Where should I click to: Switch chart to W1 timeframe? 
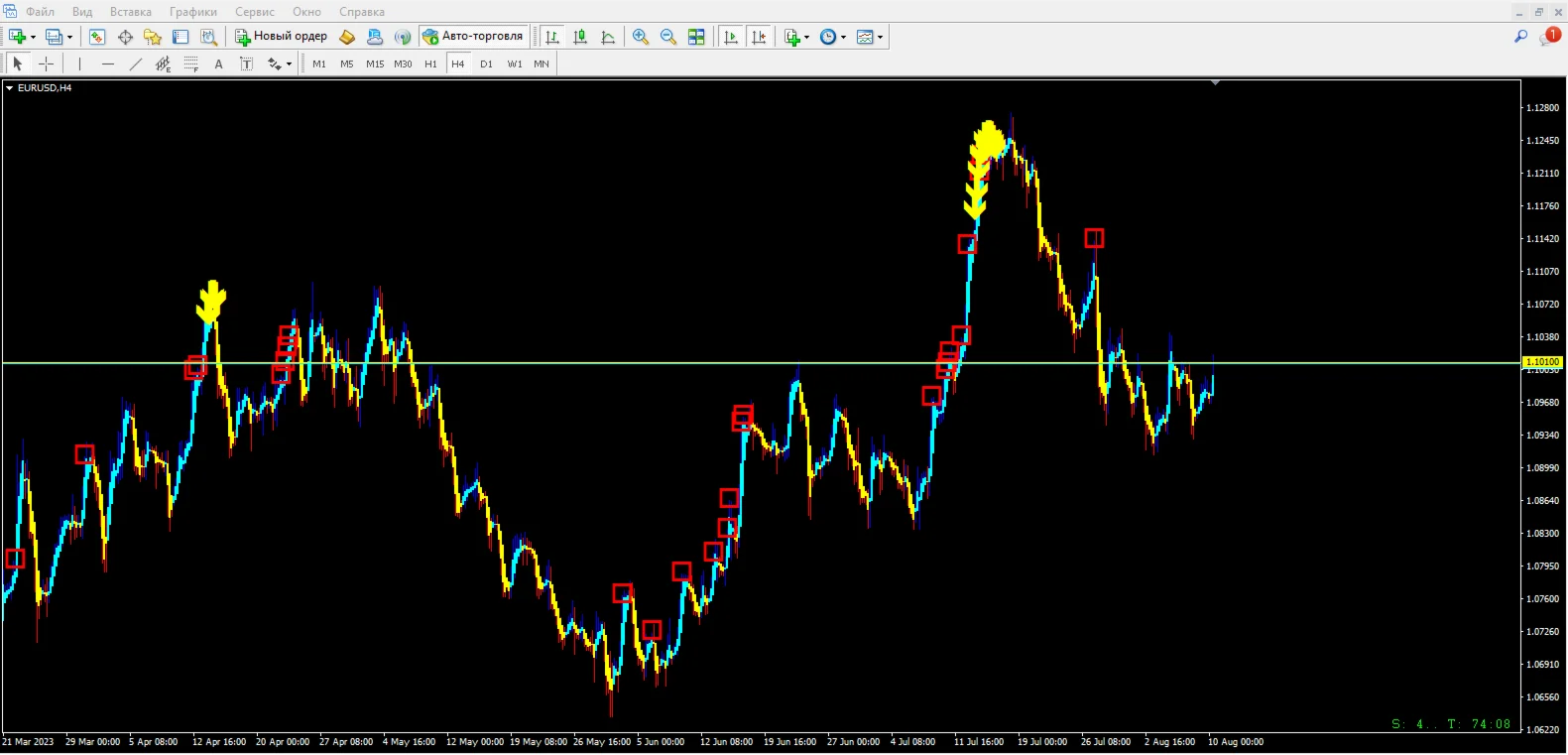(x=515, y=63)
